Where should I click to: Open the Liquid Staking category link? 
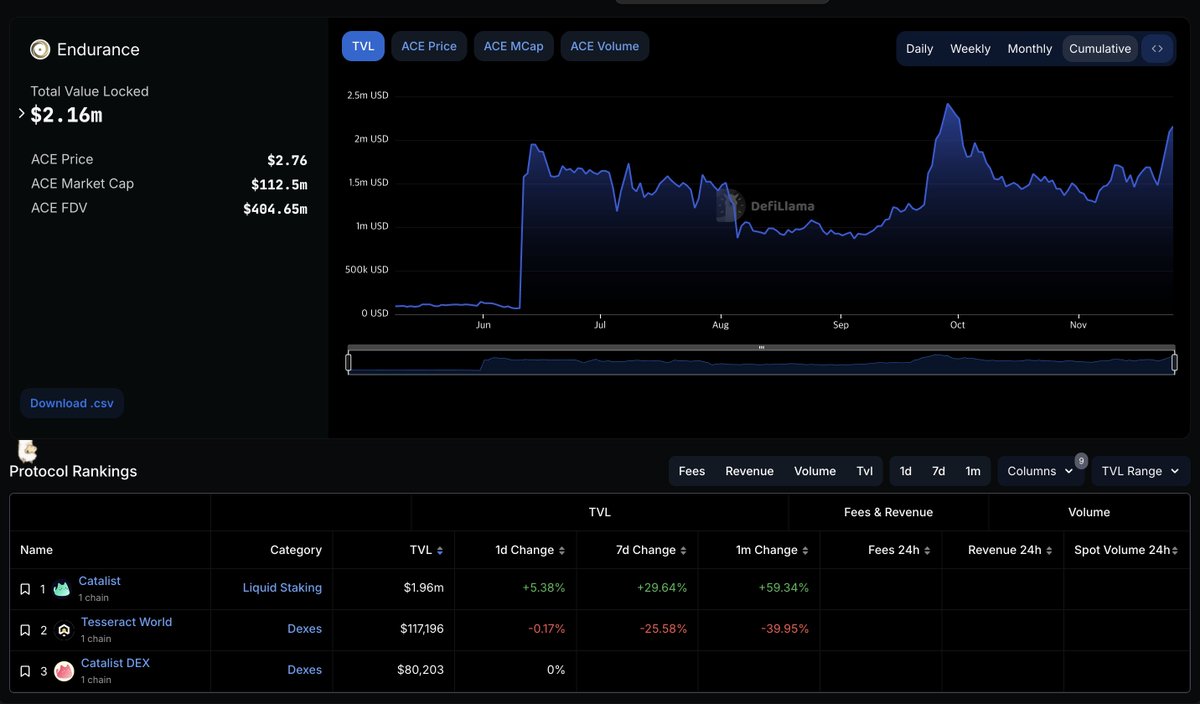[x=282, y=588]
